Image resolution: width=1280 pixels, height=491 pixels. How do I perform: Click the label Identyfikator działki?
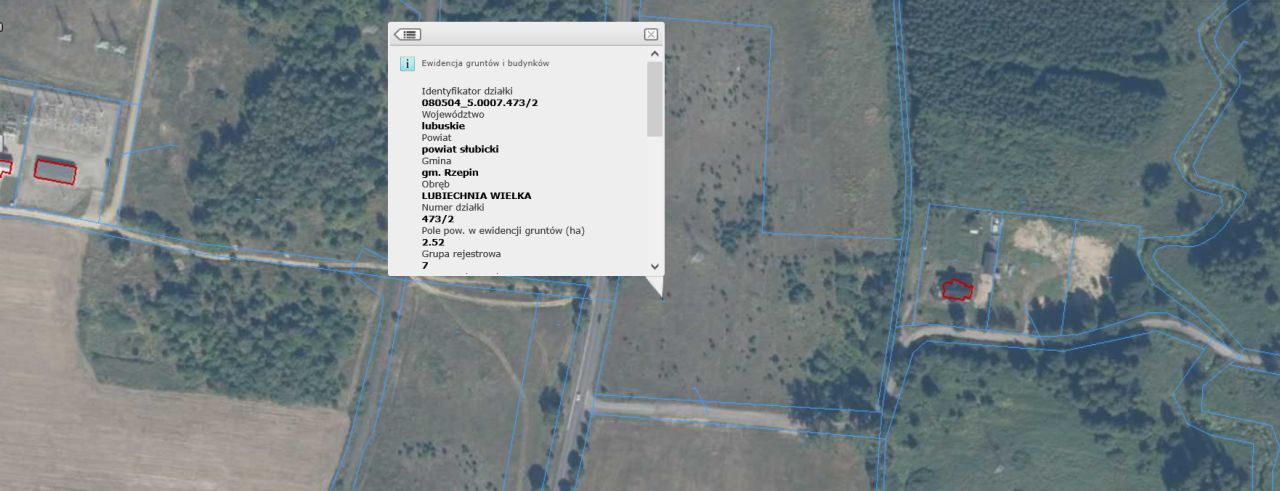click(x=467, y=91)
